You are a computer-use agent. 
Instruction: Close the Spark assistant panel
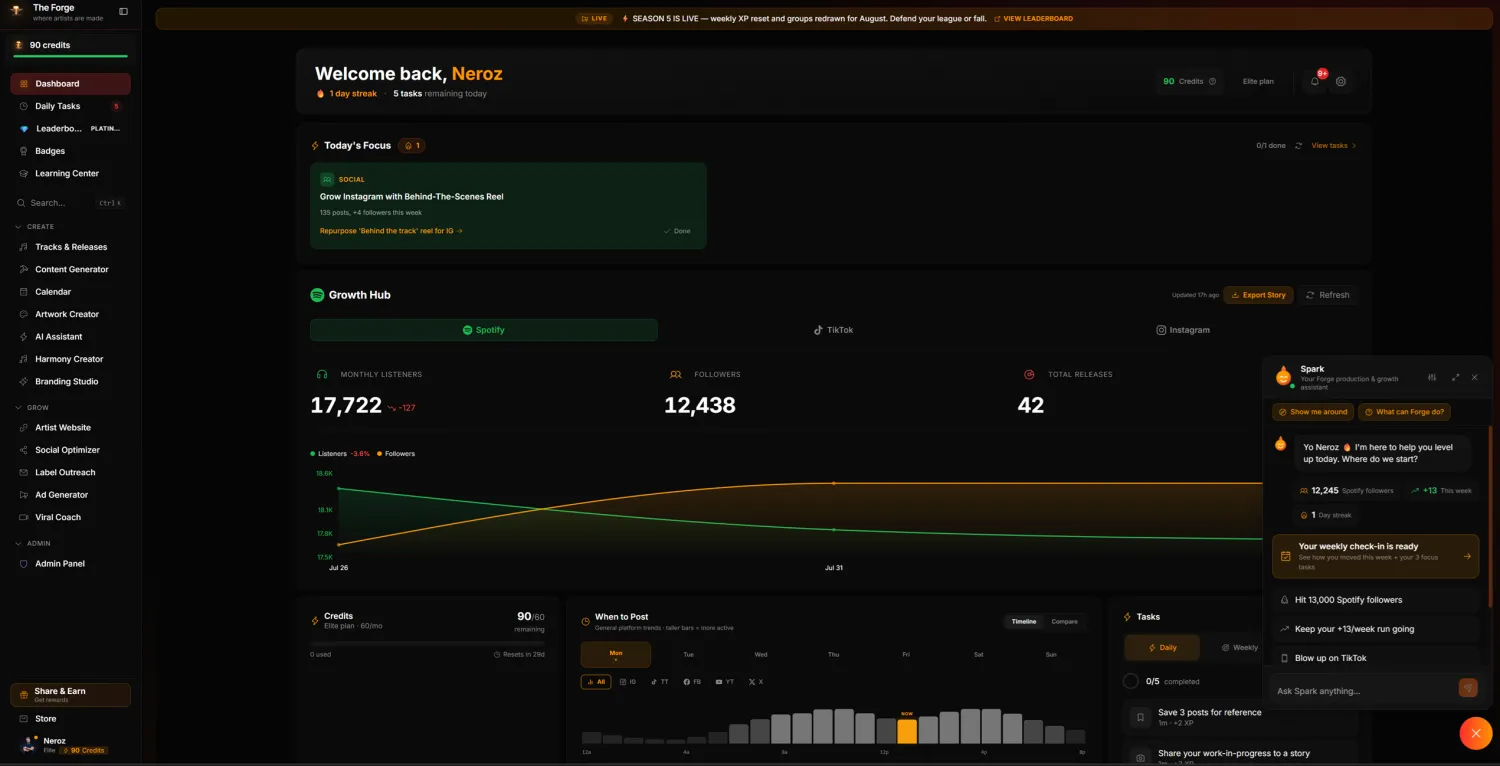click(1474, 377)
